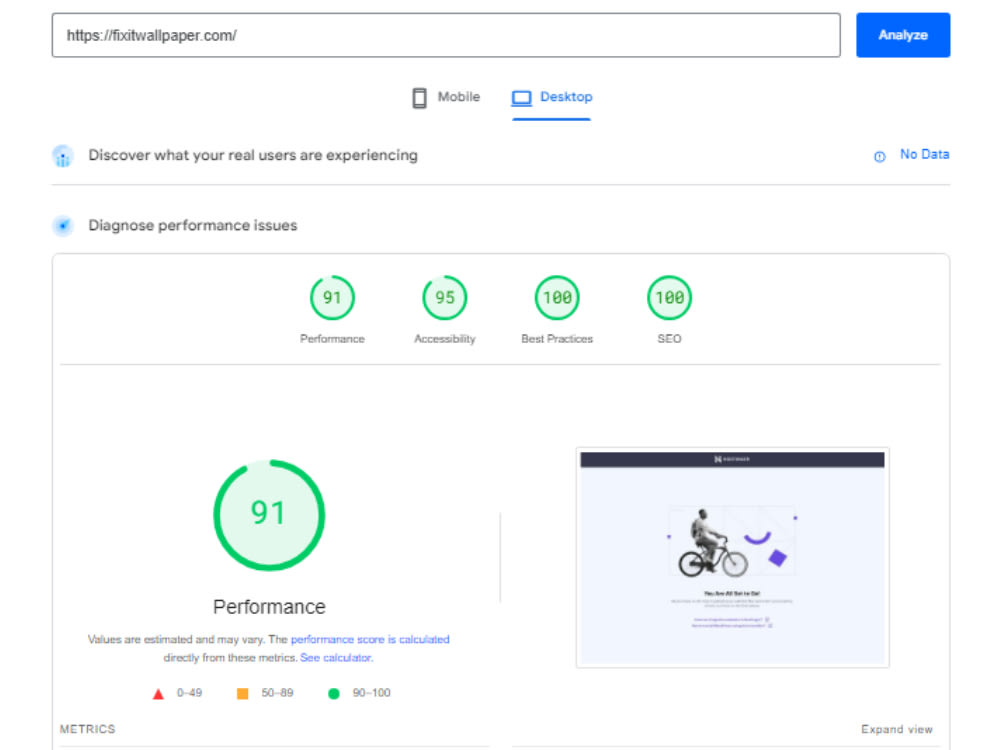Click the 95 Accessibility score gauge
Viewport: 1000px width, 750px height.
445,297
